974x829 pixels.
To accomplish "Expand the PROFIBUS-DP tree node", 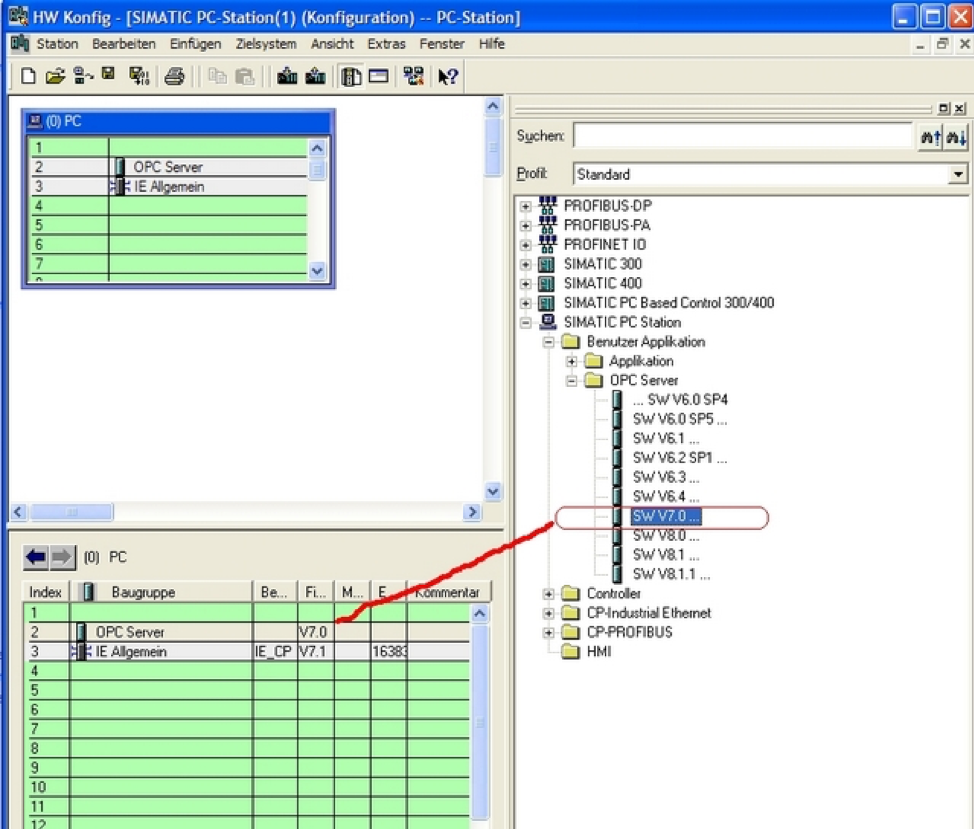I will tap(525, 206).
